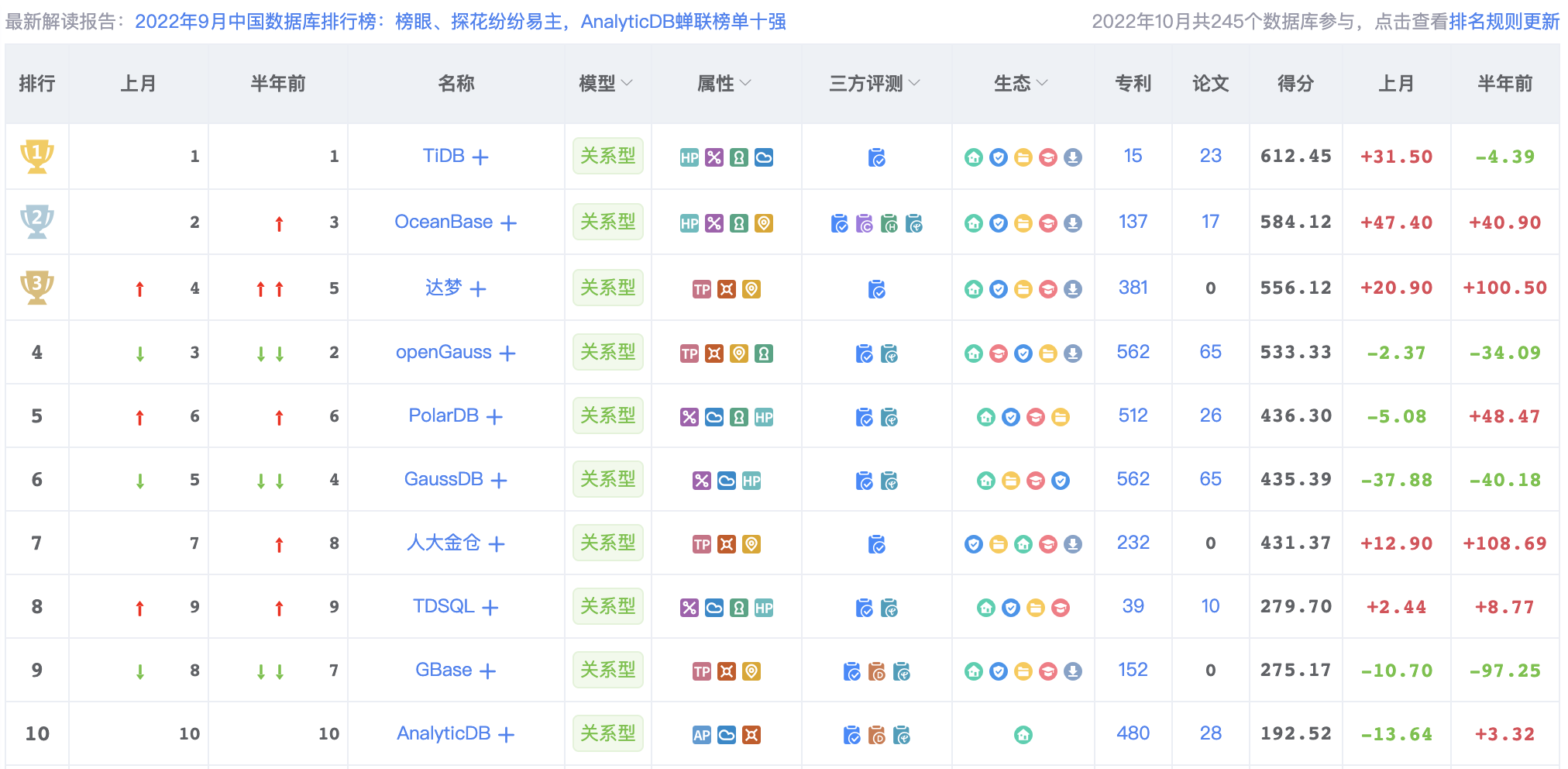1568x769 pixels.
Task: Click the orange centralized icon in openGauss row
Action: click(714, 354)
